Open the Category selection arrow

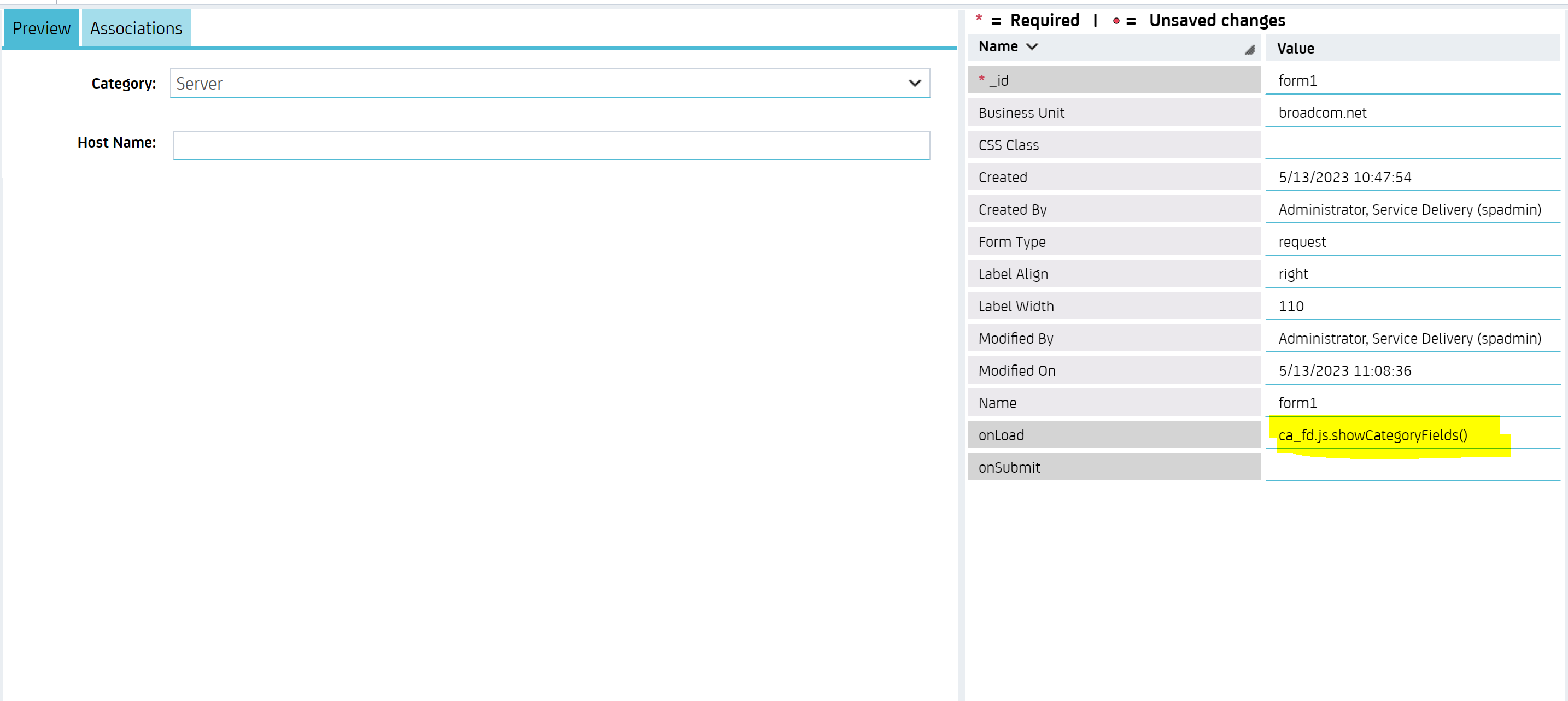915,83
